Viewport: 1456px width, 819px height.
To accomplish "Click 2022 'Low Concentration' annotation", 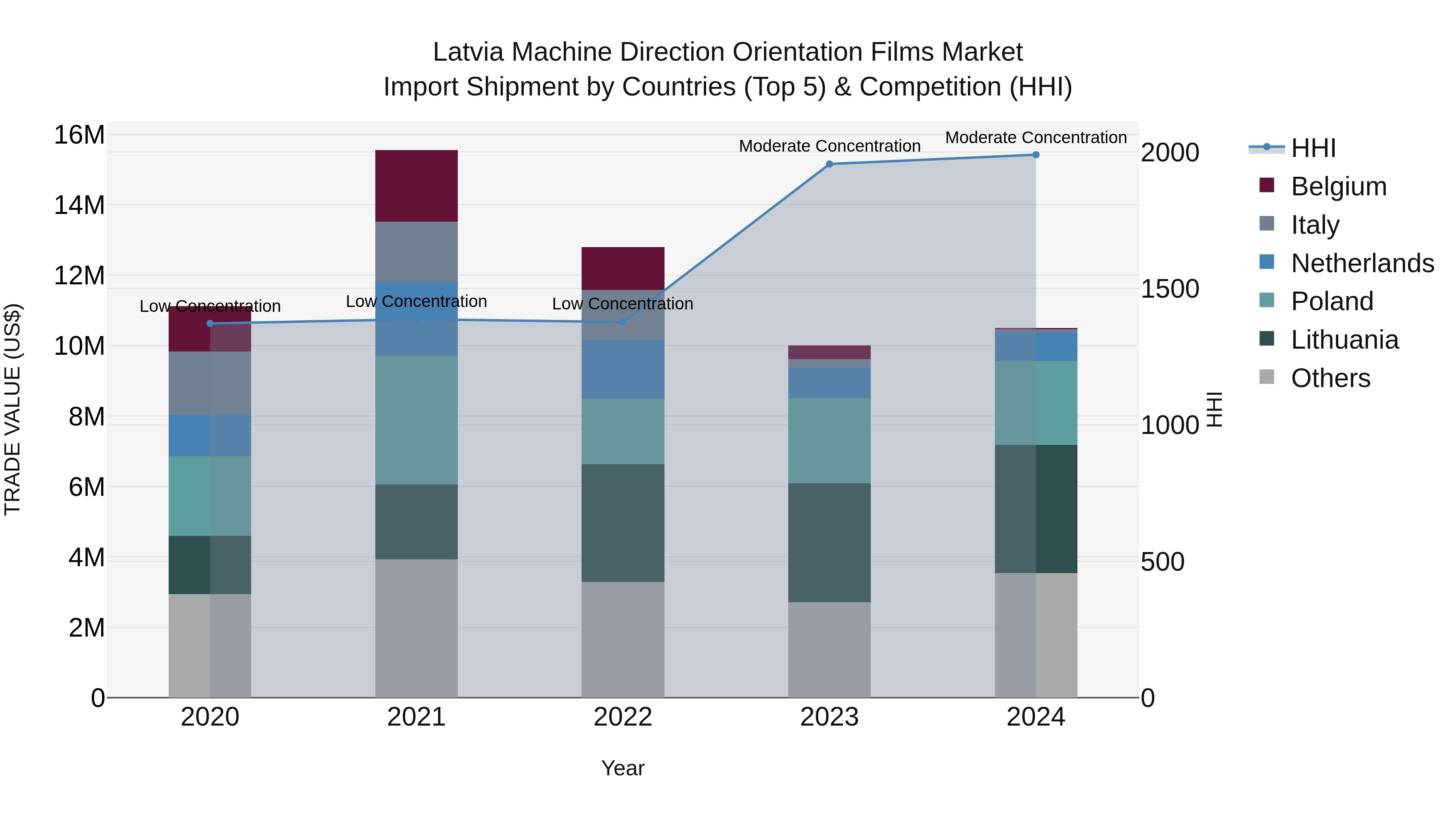I will [623, 304].
